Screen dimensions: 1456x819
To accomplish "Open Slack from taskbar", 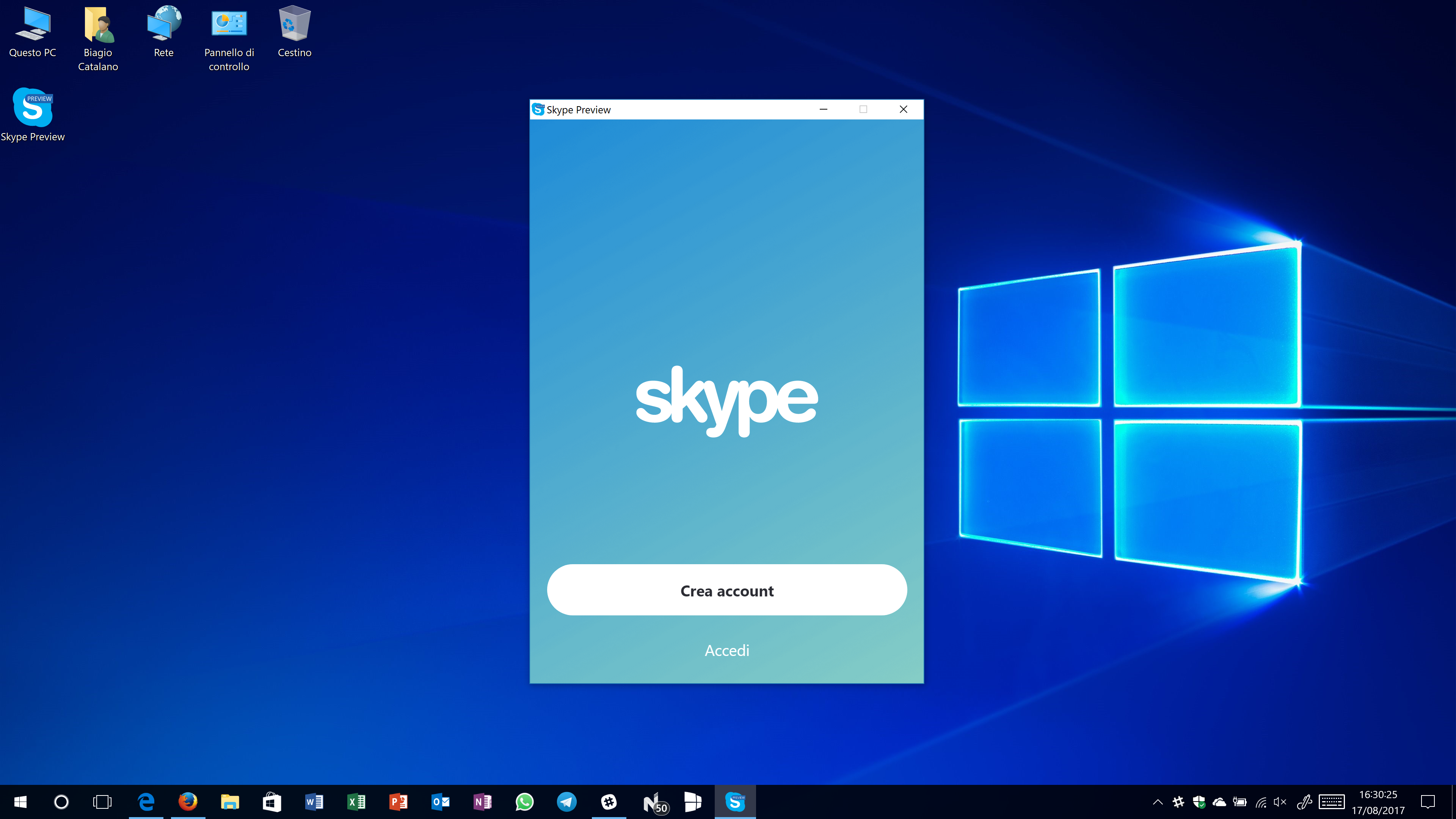I will pyautogui.click(x=609, y=802).
